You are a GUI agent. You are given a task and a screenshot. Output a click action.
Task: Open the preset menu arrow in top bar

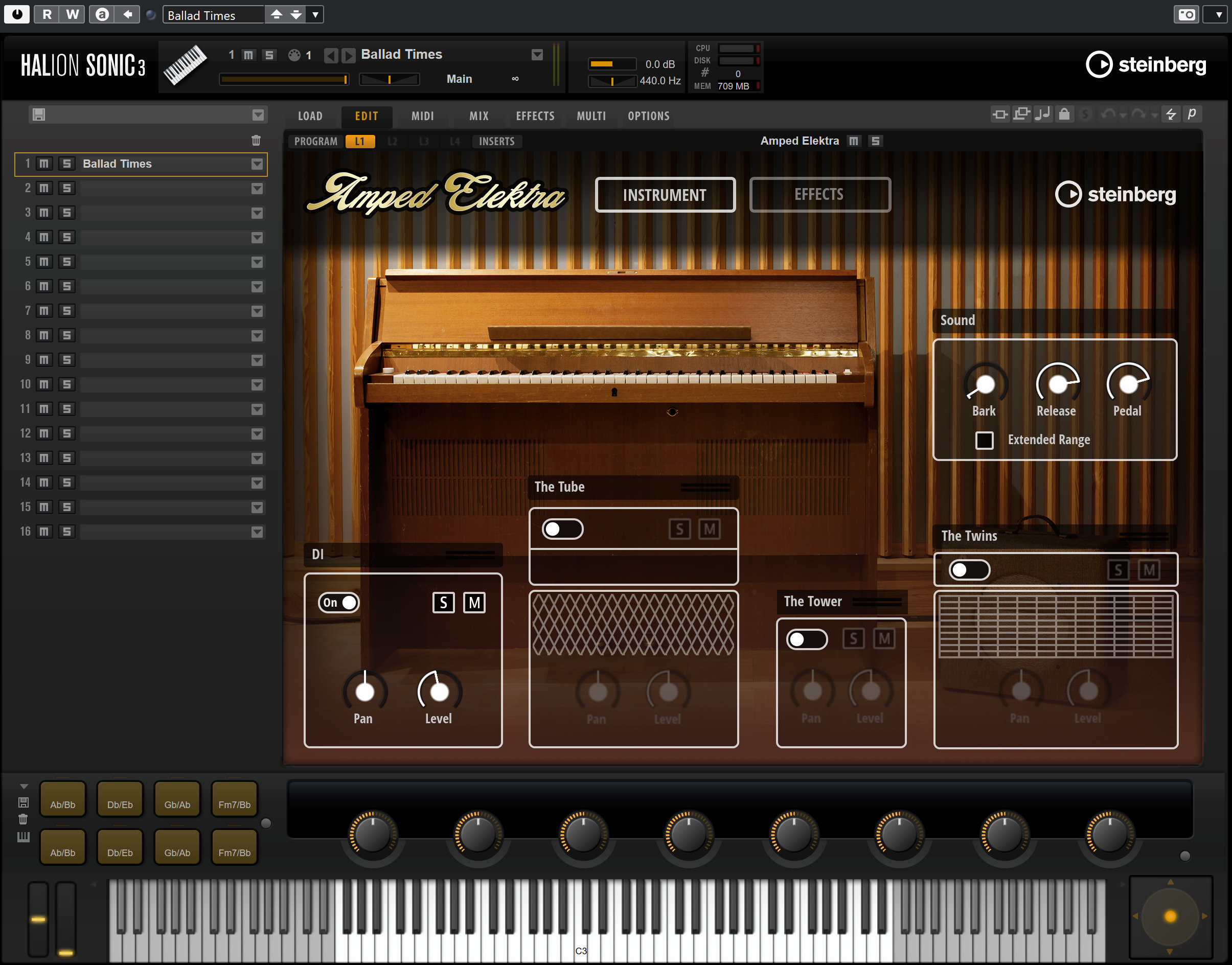(315, 15)
